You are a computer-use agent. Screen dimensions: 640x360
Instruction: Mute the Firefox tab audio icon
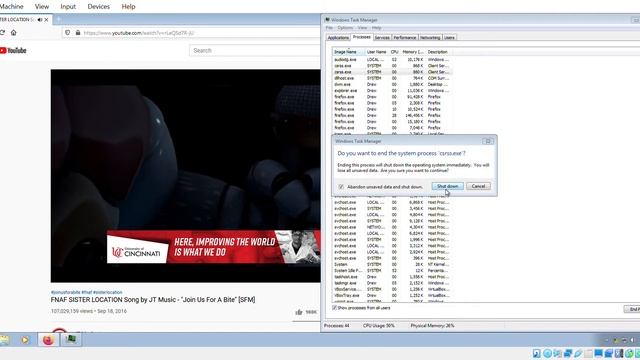(40, 20)
